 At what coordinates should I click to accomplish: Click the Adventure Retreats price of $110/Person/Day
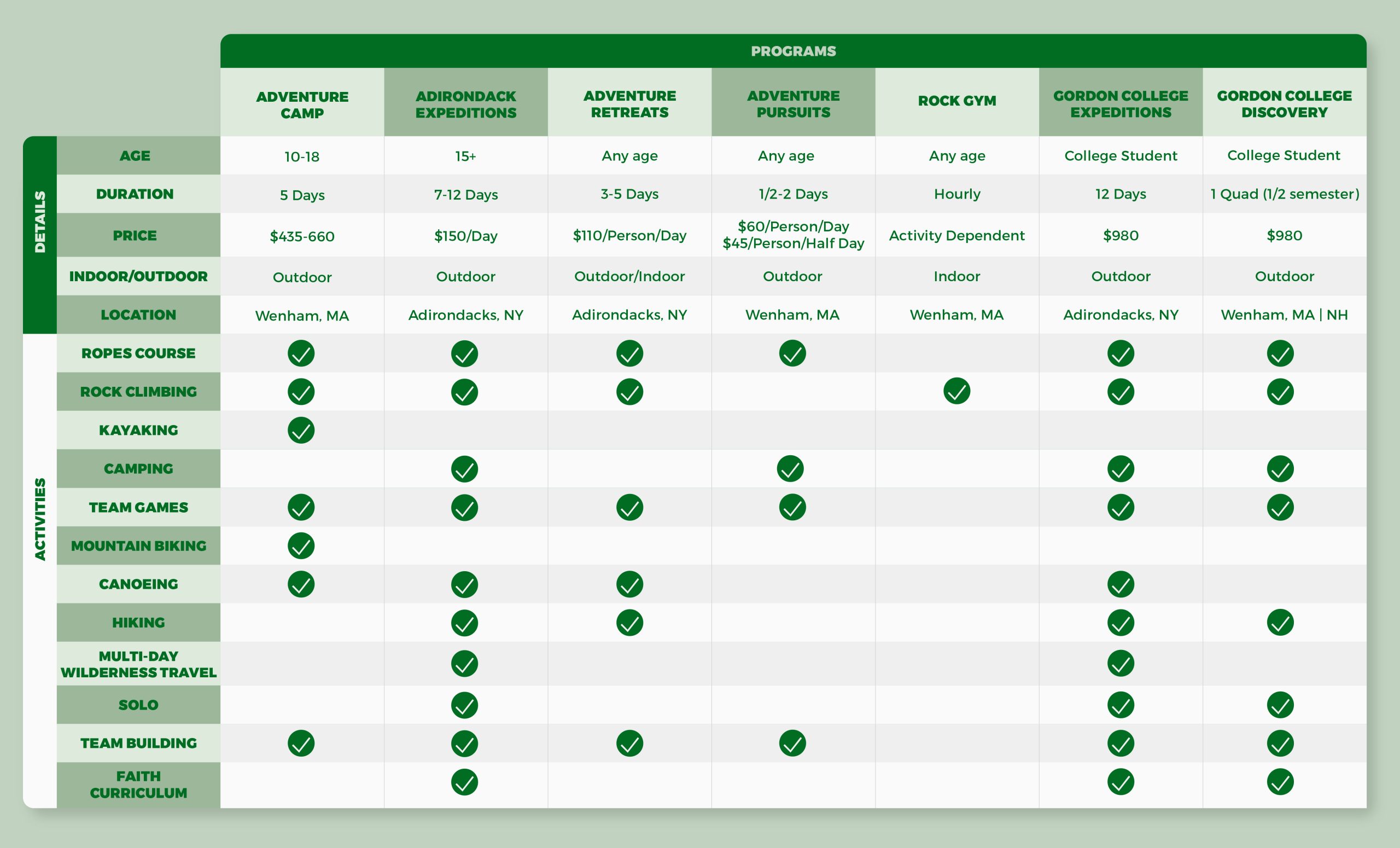pos(629,235)
